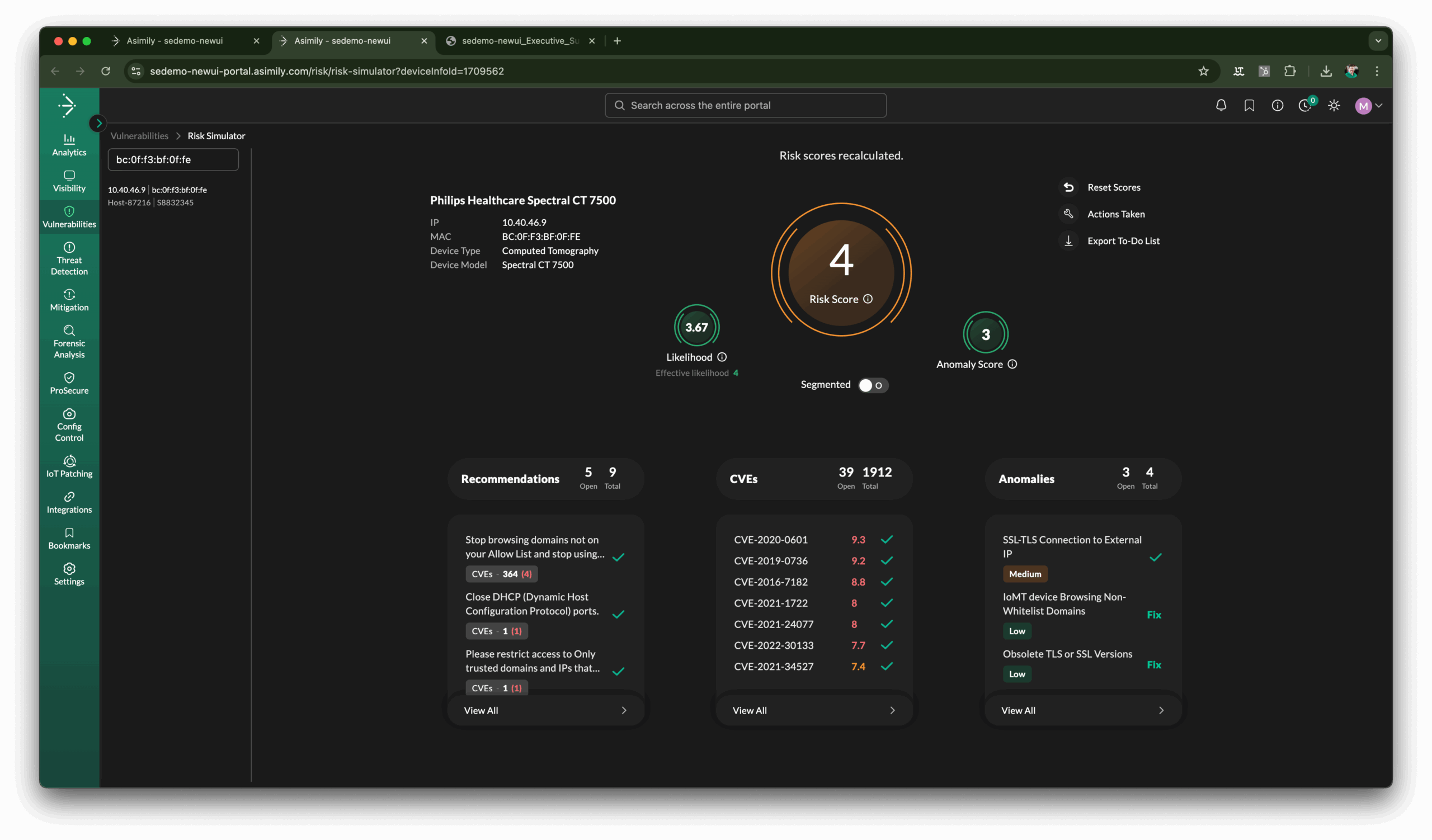The width and height of the screenshot is (1432, 840).
Task: Open the tab search dropdown arrow
Action: click(x=1378, y=41)
